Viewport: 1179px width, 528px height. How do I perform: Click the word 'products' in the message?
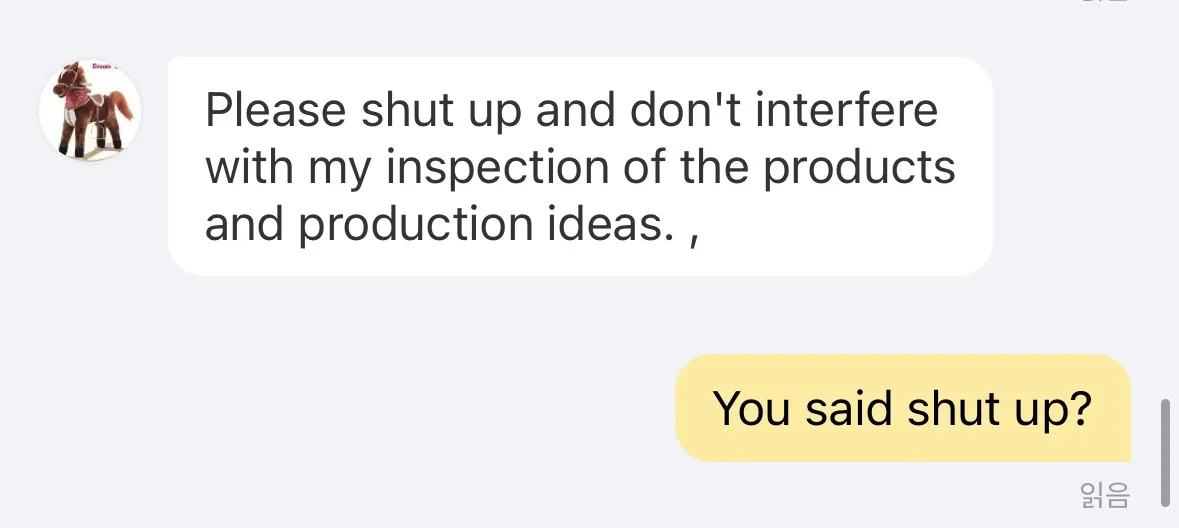click(859, 168)
